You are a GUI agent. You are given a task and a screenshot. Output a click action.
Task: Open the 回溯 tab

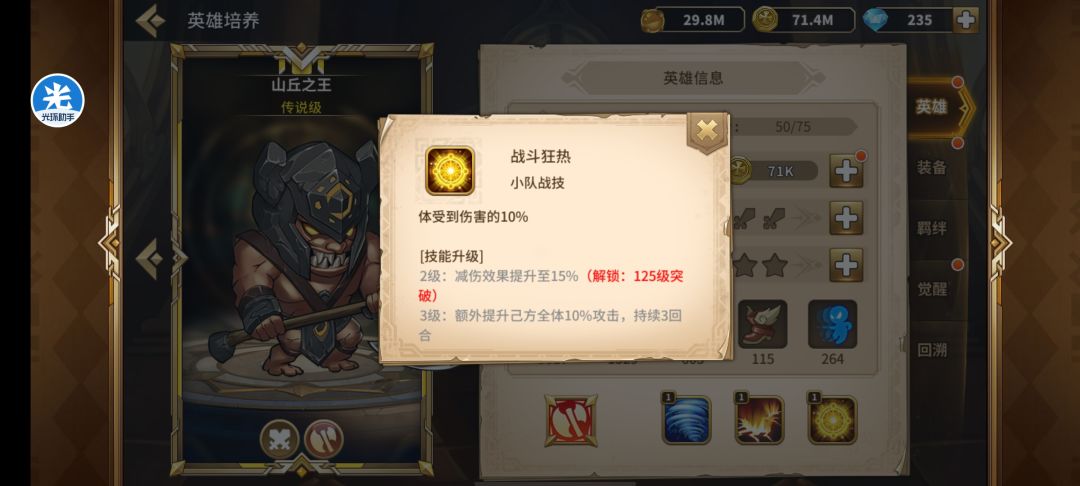pos(931,350)
